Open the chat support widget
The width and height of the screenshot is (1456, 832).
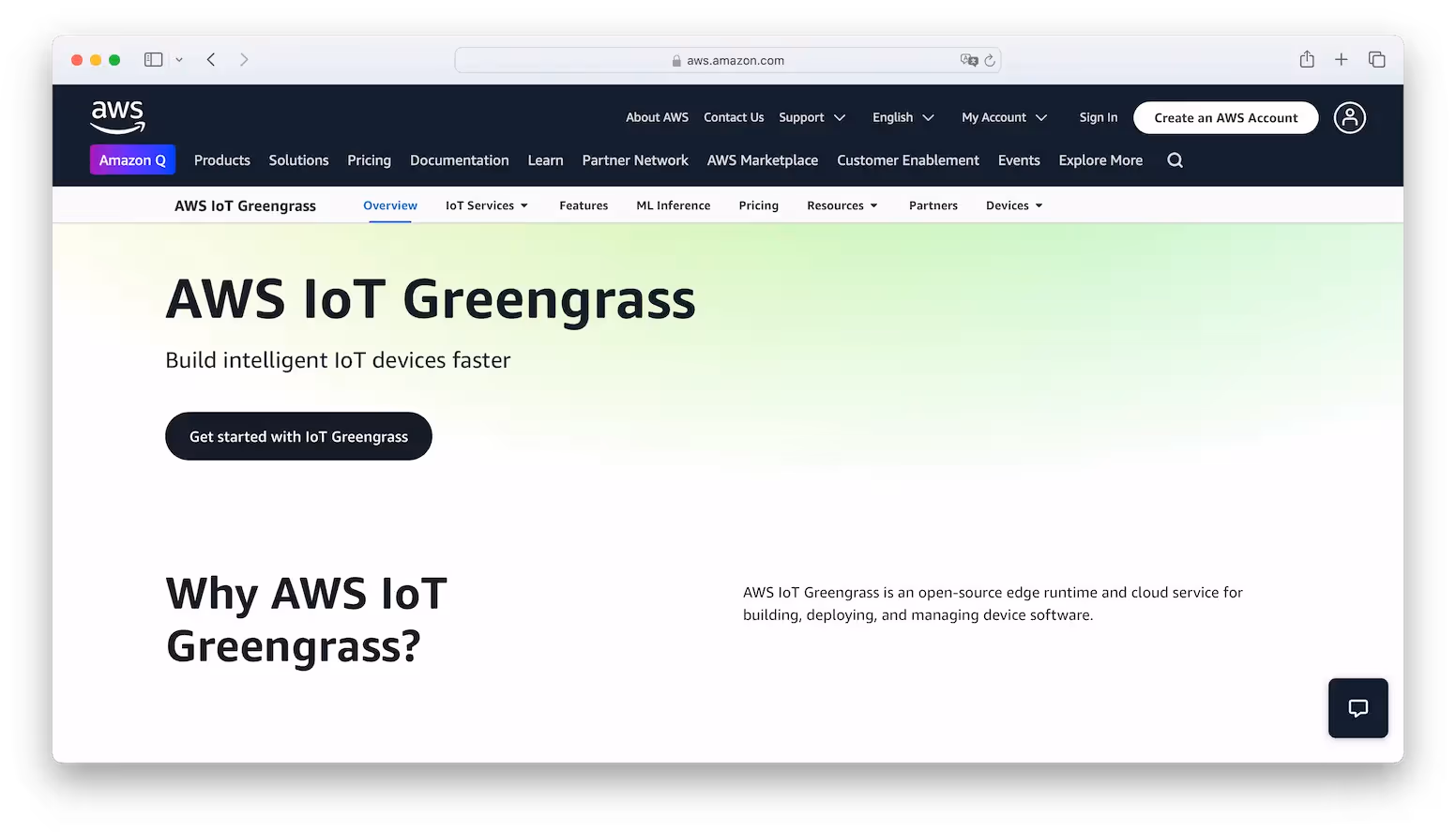tap(1357, 708)
